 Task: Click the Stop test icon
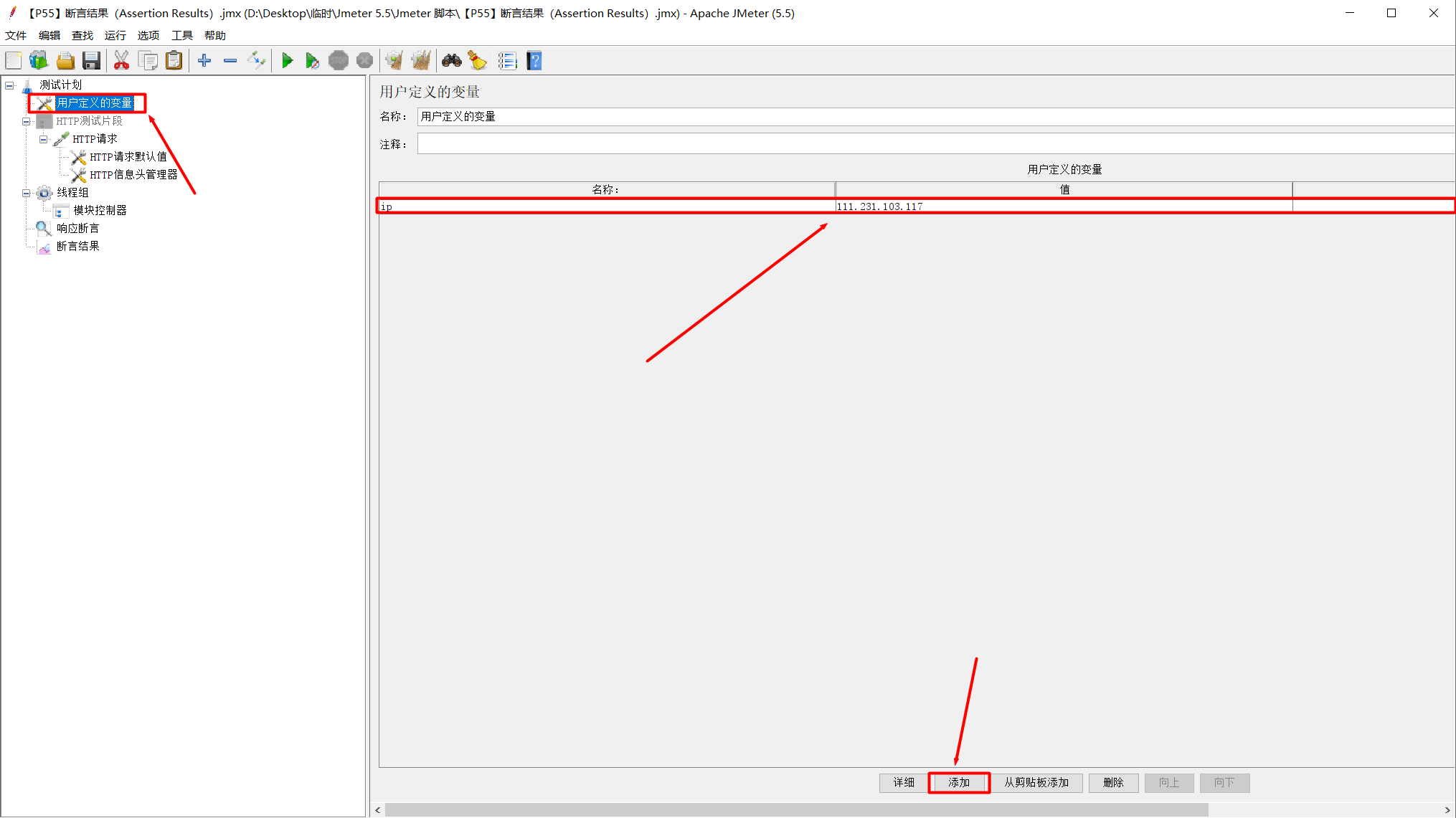[339, 61]
